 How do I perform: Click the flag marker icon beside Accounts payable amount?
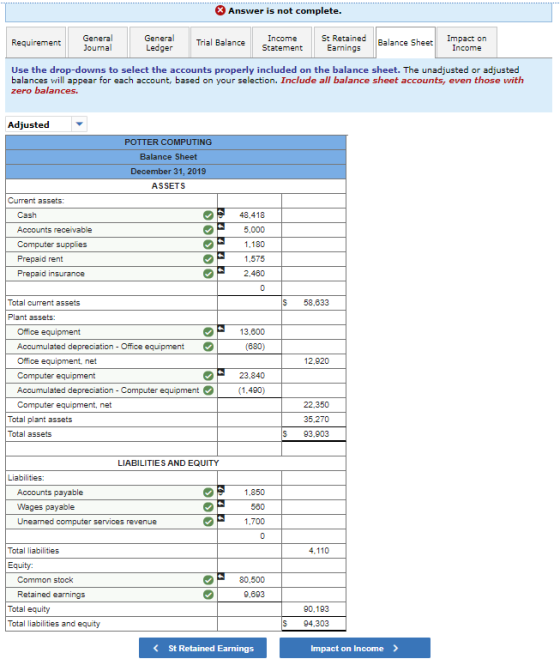click(221, 489)
